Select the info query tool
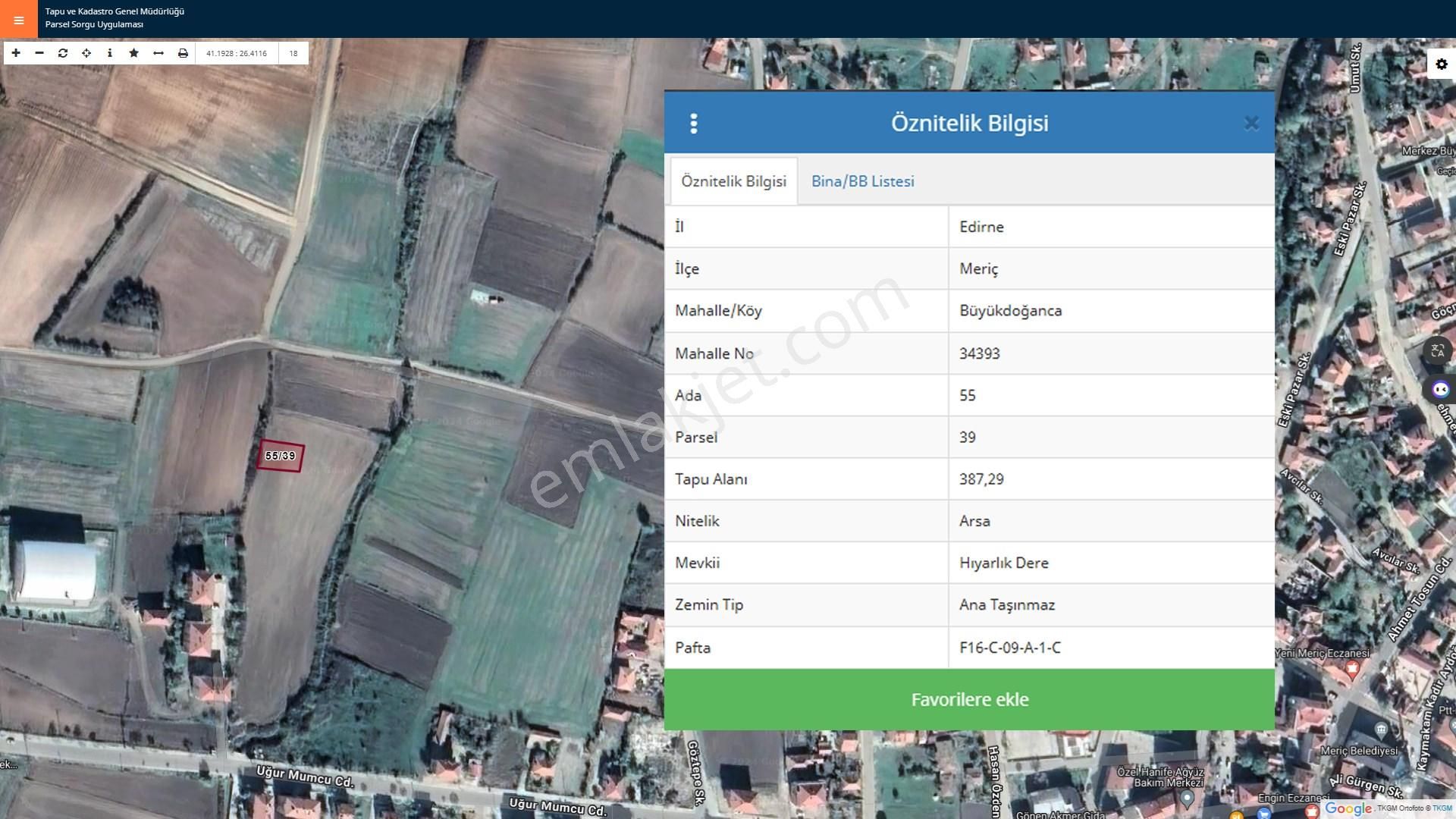1456x819 pixels. [110, 53]
